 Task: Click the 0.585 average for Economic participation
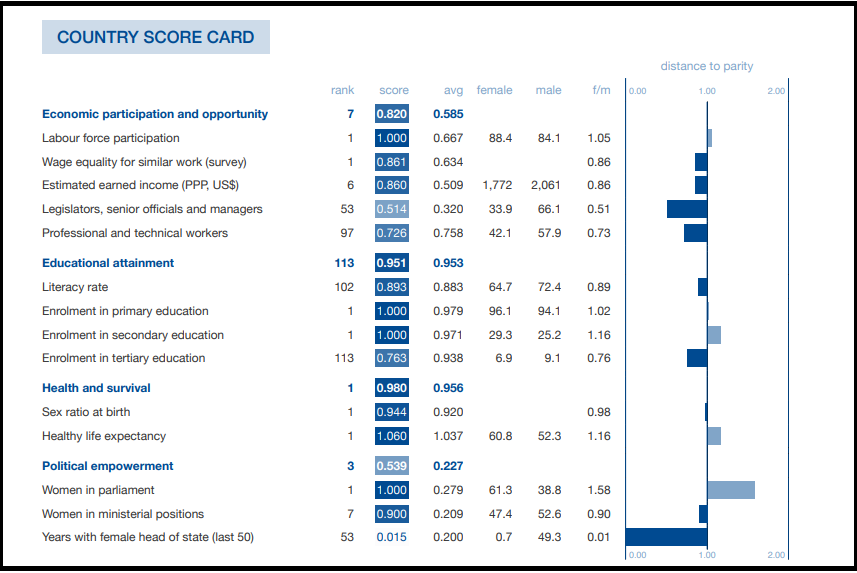(448, 114)
